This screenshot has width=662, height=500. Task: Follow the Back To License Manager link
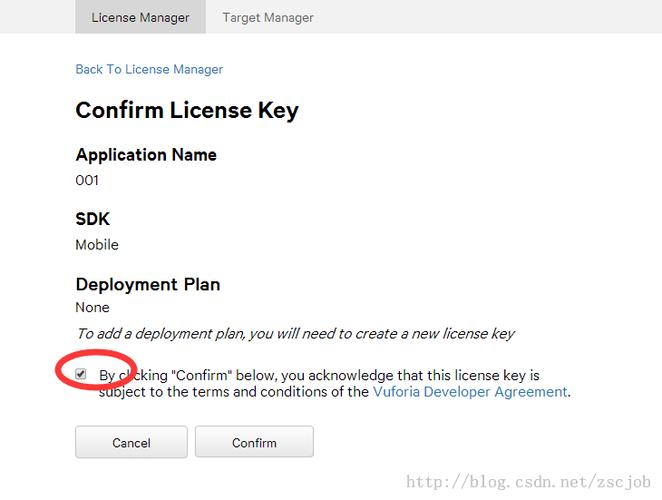click(x=149, y=69)
